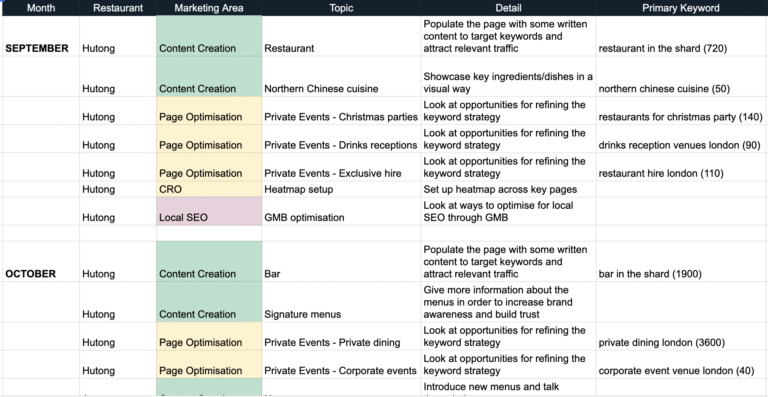Select the yellow CRO cell

[209, 189]
